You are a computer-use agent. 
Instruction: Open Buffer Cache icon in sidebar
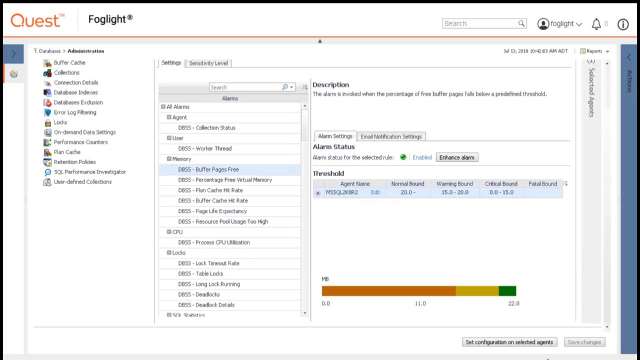click(x=47, y=63)
